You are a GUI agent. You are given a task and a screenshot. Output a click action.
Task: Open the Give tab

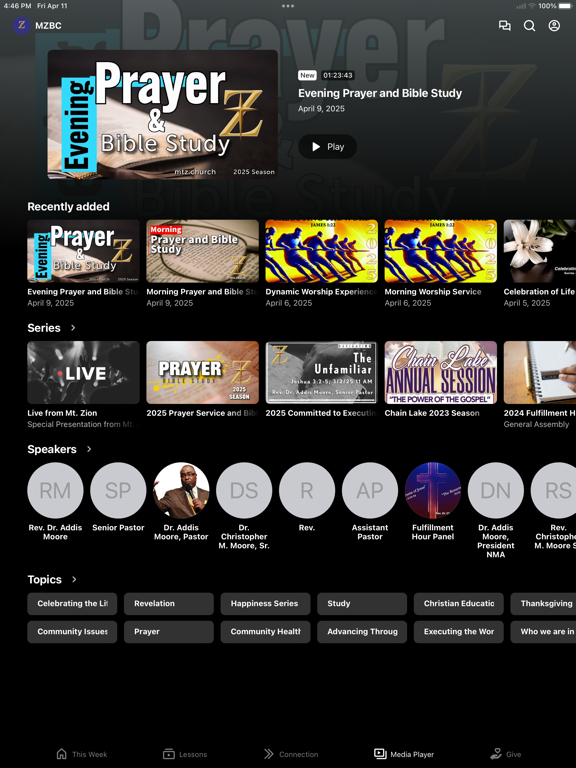click(506, 754)
